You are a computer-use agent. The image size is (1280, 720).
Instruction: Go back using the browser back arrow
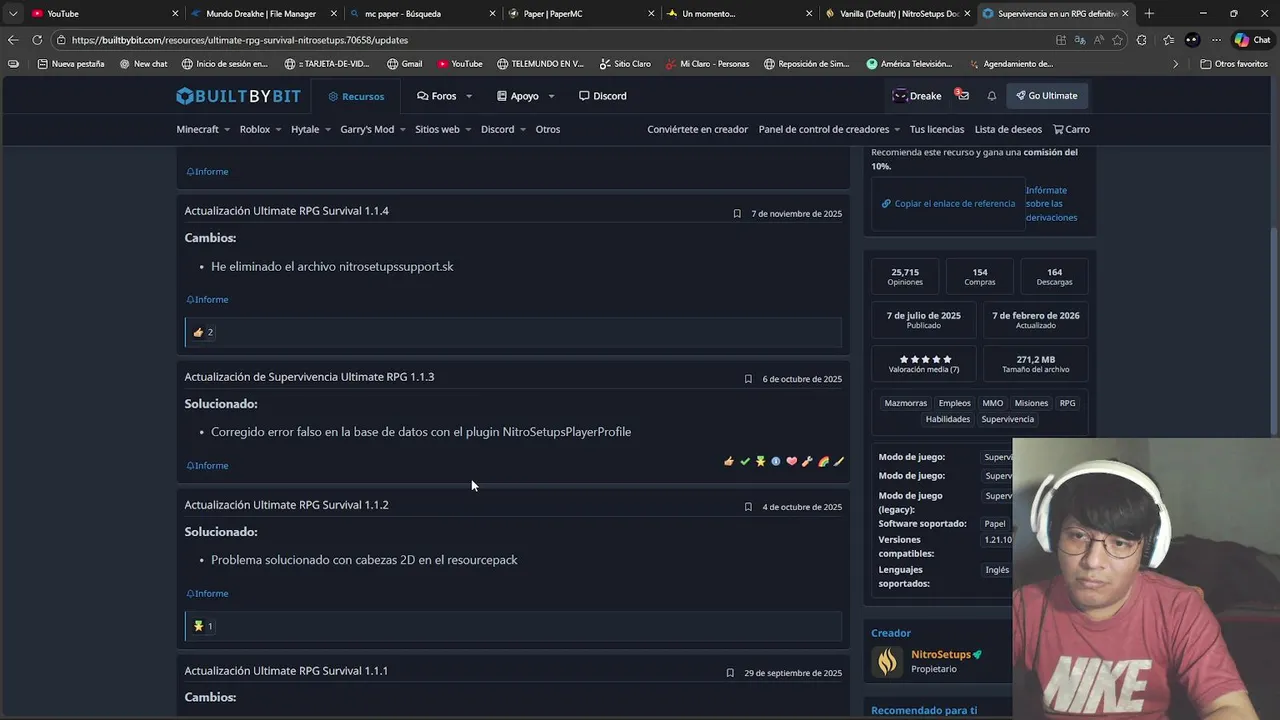click(12, 40)
